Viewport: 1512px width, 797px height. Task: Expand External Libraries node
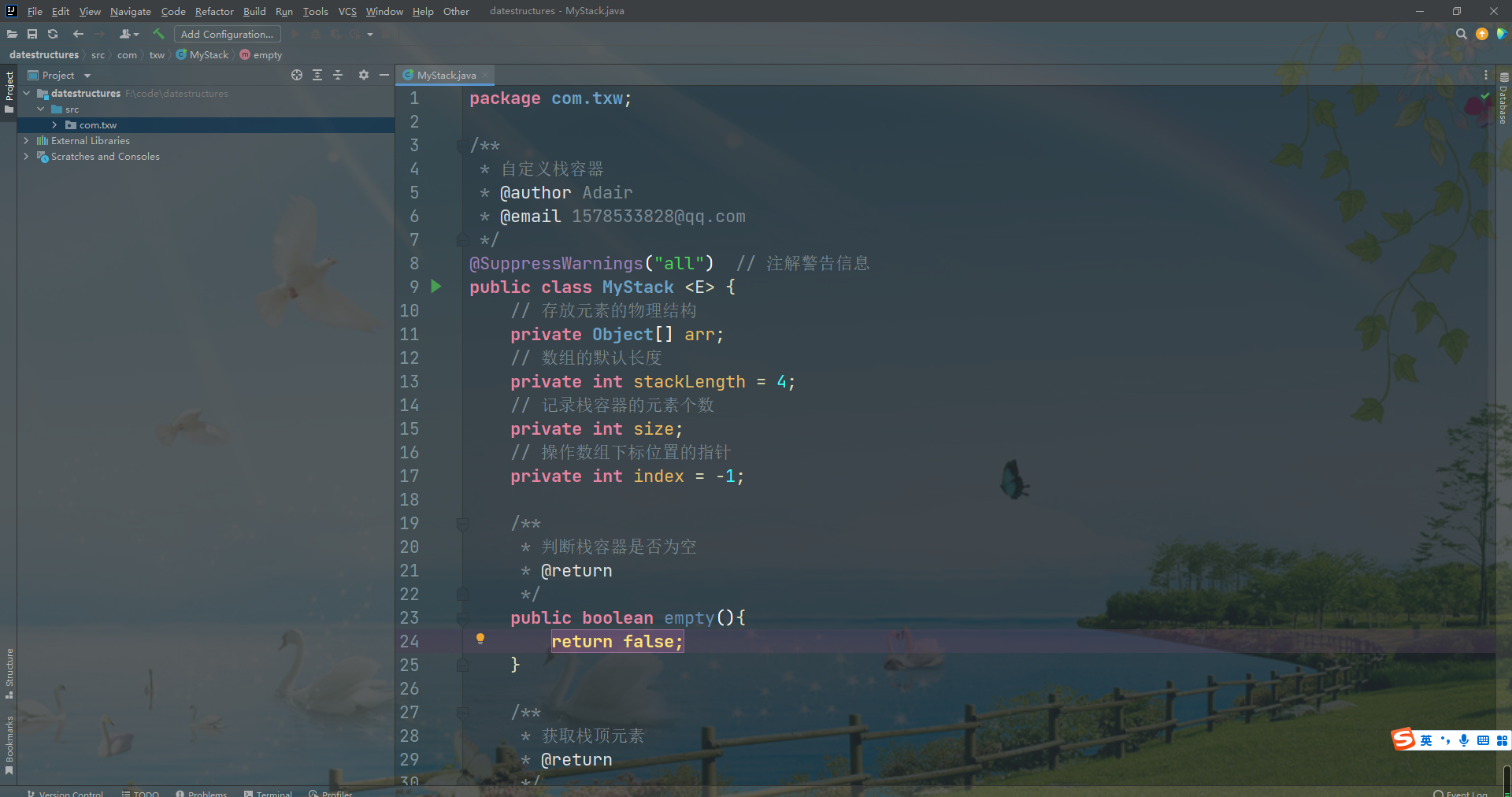point(27,140)
